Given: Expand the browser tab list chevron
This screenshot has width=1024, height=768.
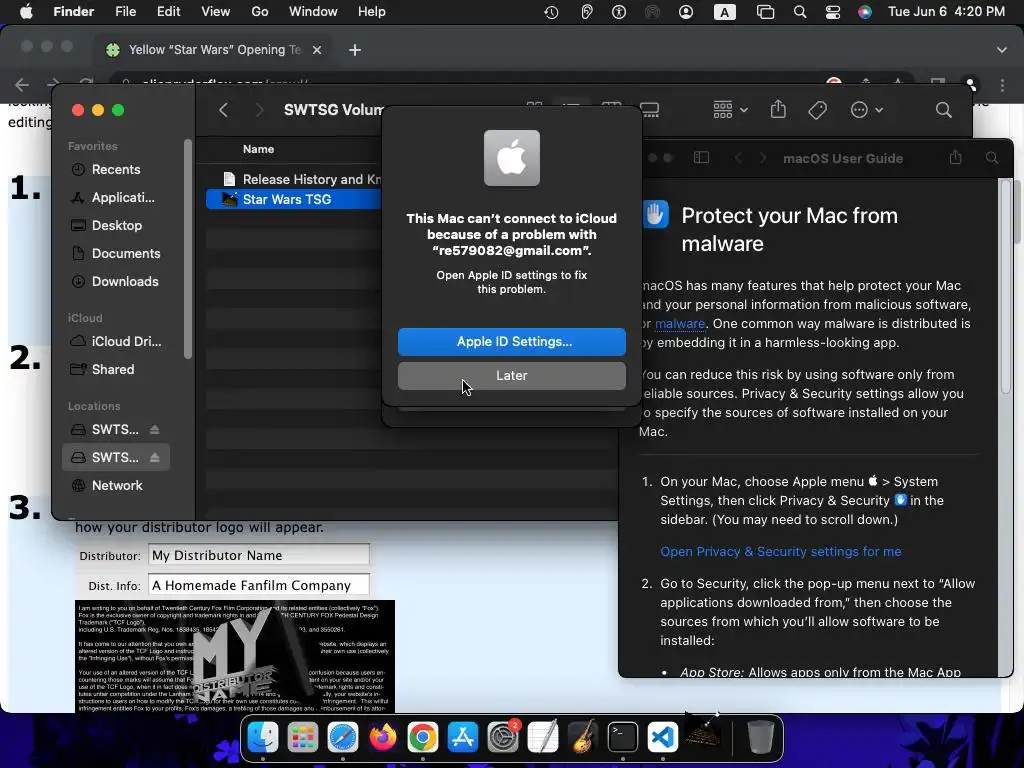Looking at the screenshot, I should click(1002, 50).
